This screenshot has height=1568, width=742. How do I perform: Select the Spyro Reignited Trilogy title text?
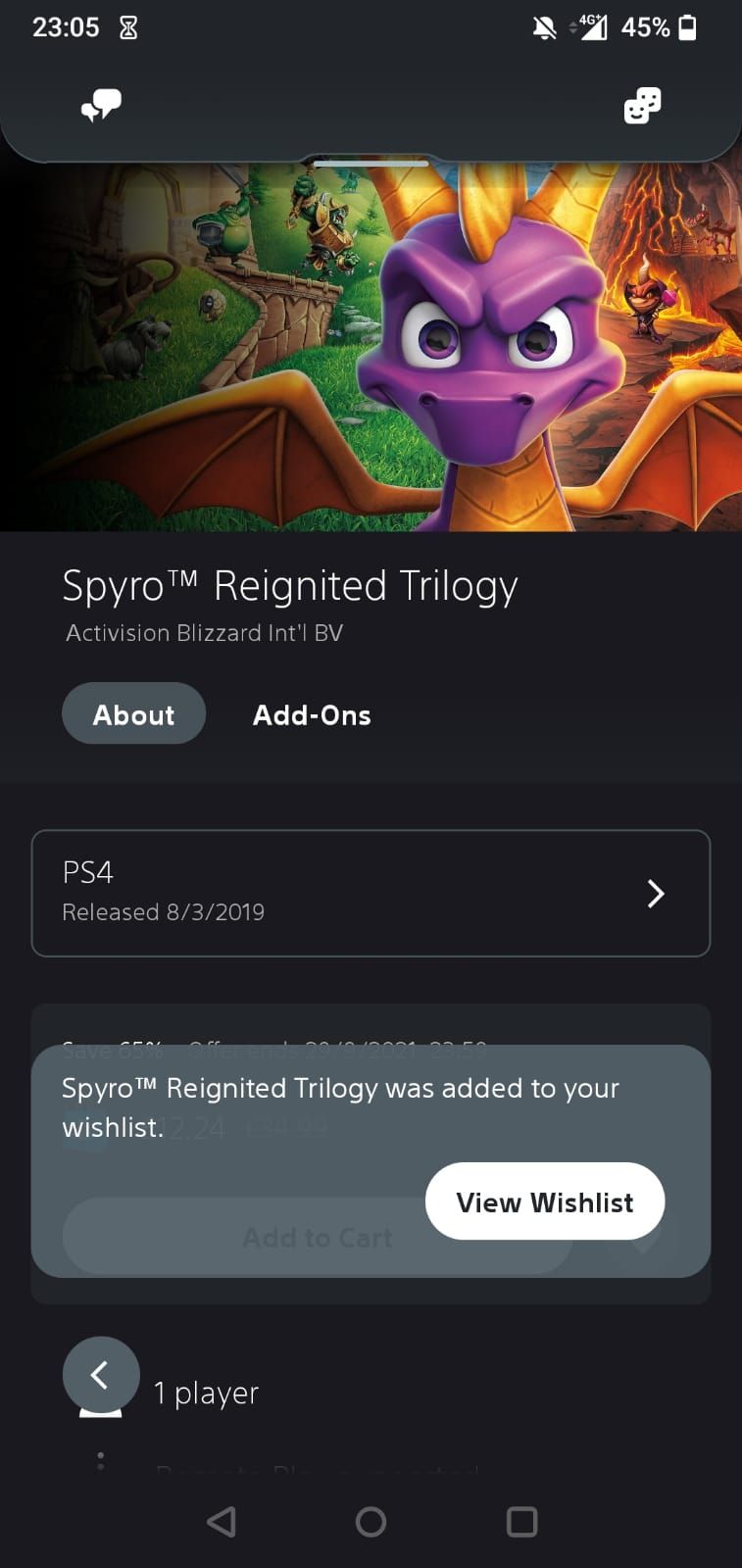289,584
